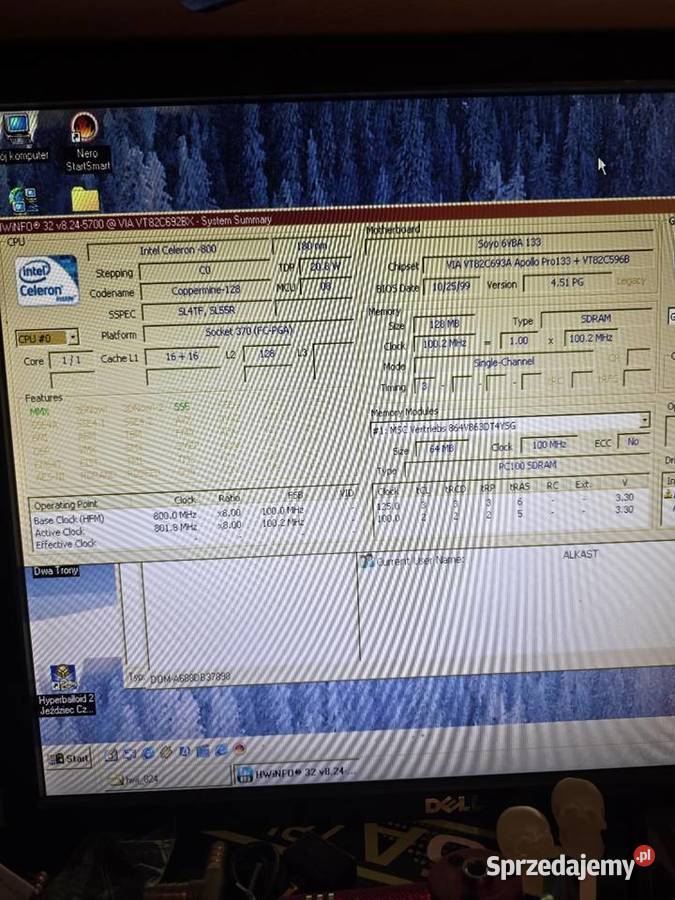Image resolution: width=675 pixels, height=900 pixels.
Task: Open the network computers desktop icon
Action: [x=23, y=199]
